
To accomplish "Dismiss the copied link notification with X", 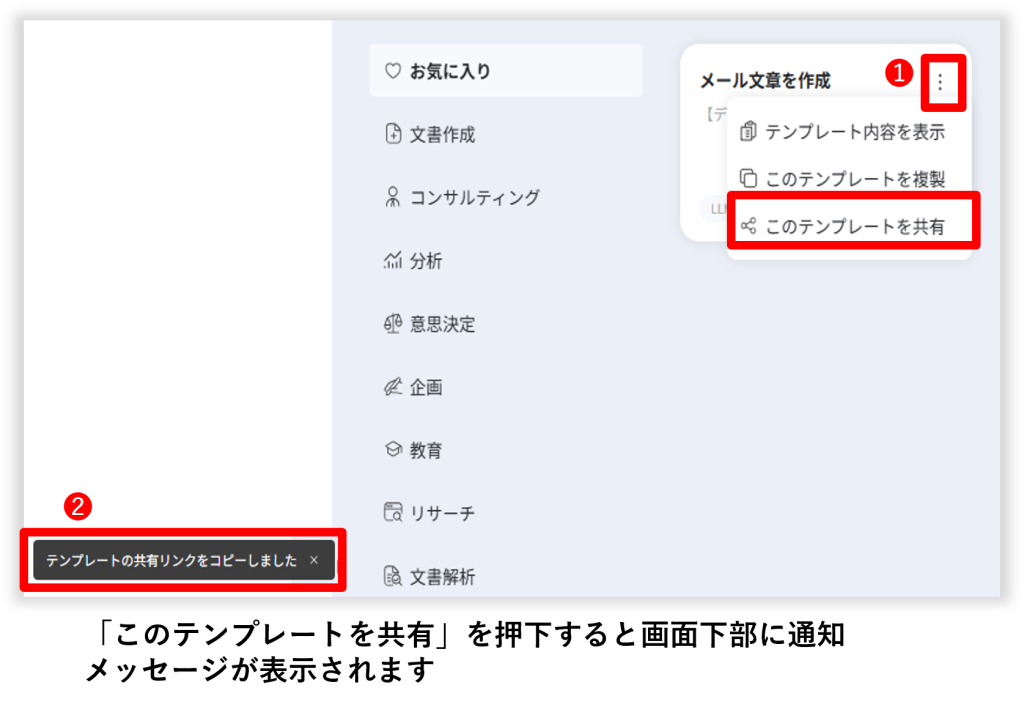I will point(314,560).
